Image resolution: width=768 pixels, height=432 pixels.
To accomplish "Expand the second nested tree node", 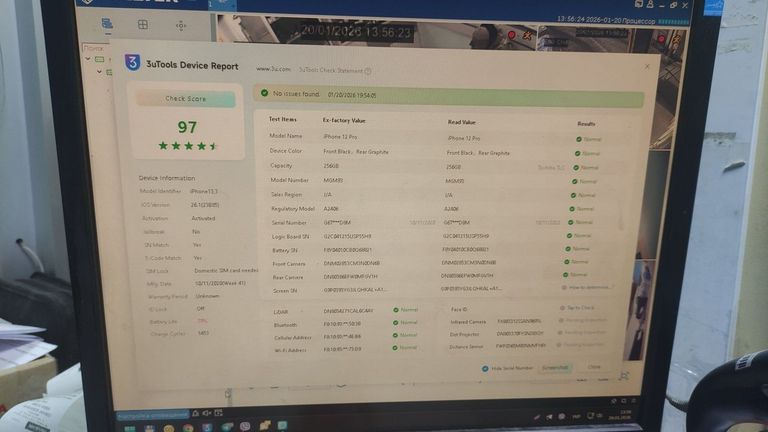I will click(x=98, y=71).
